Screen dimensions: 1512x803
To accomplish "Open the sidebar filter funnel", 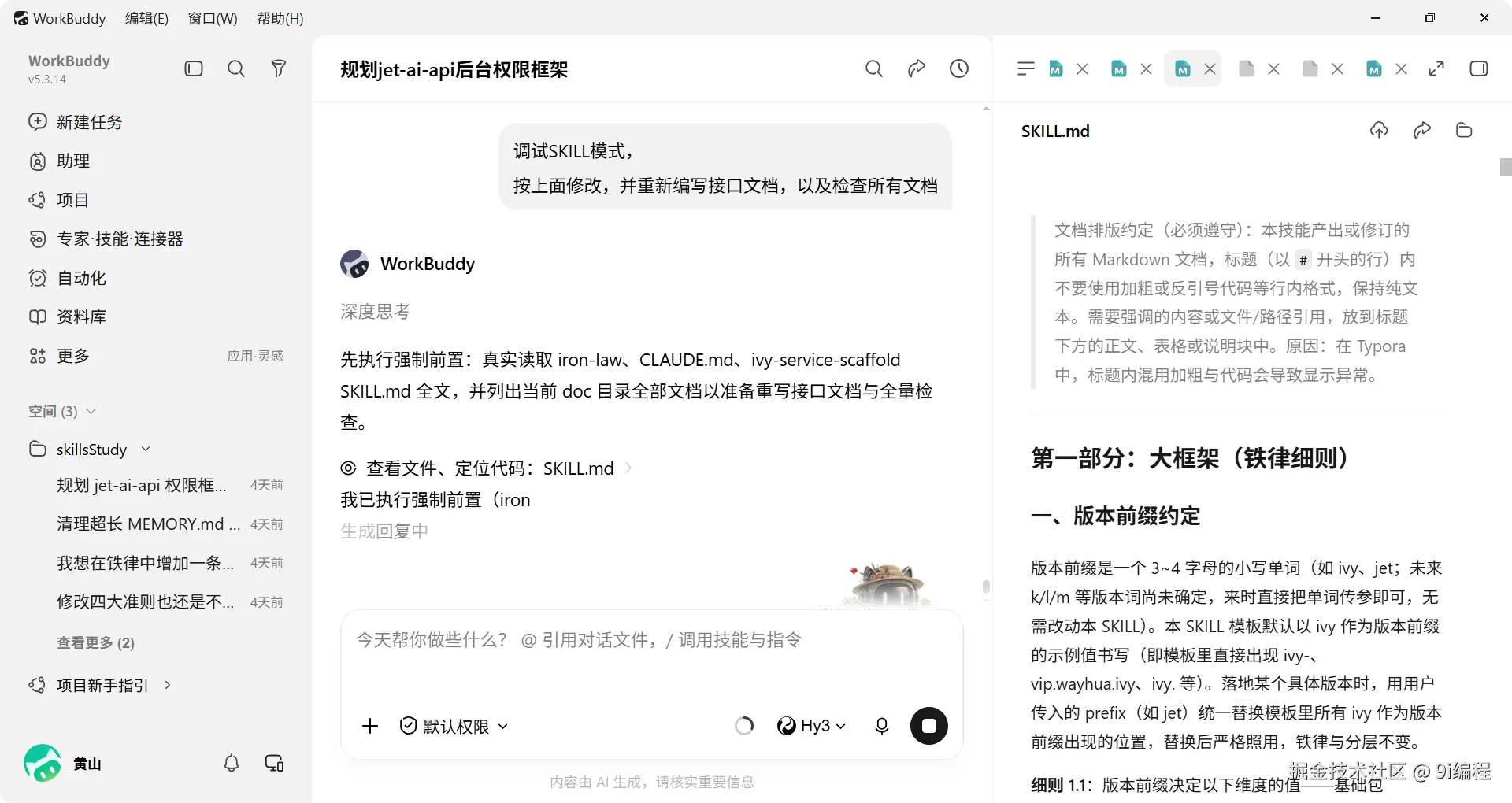I will click(x=279, y=68).
